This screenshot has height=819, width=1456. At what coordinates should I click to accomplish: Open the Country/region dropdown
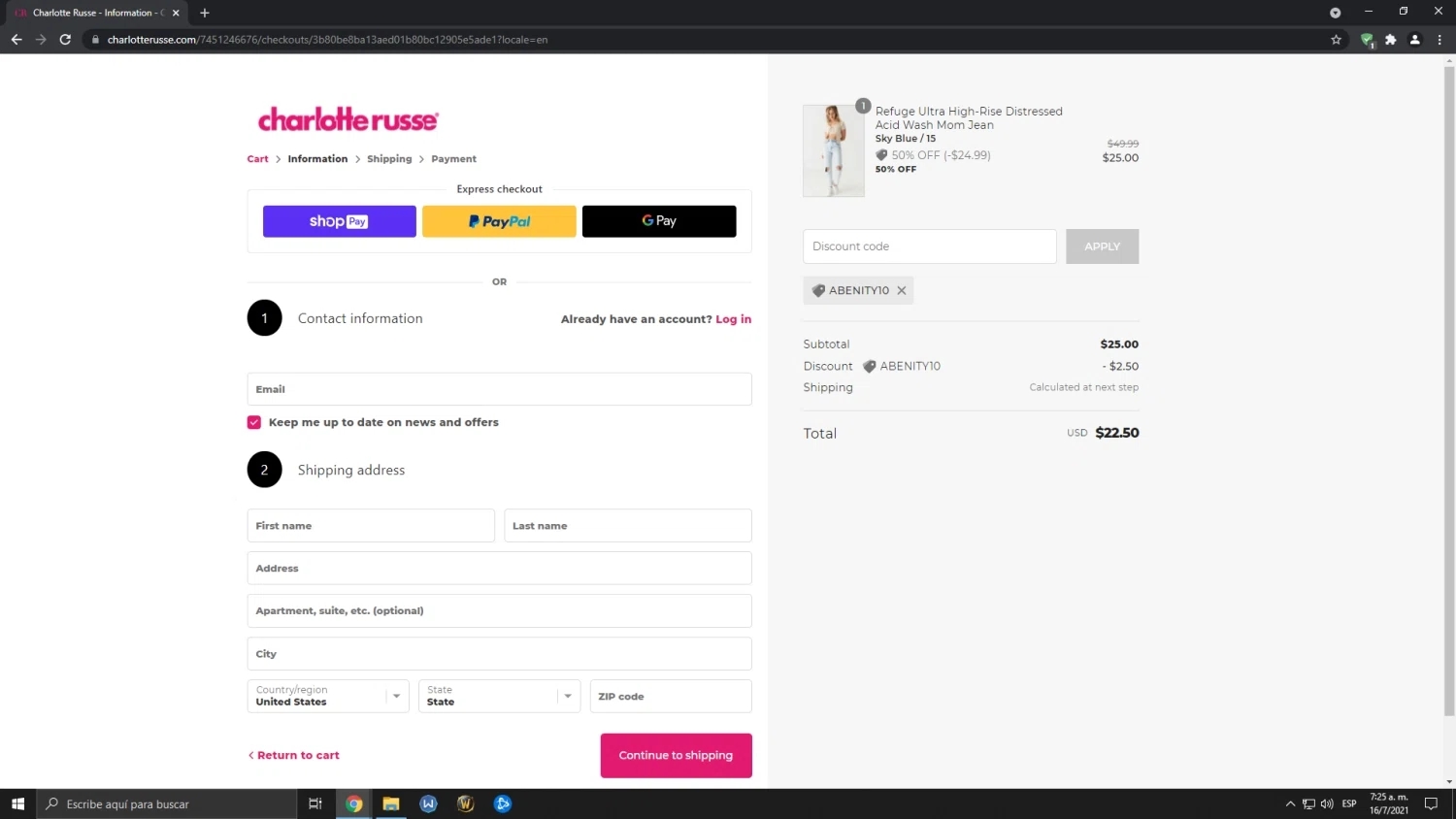tap(396, 696)
